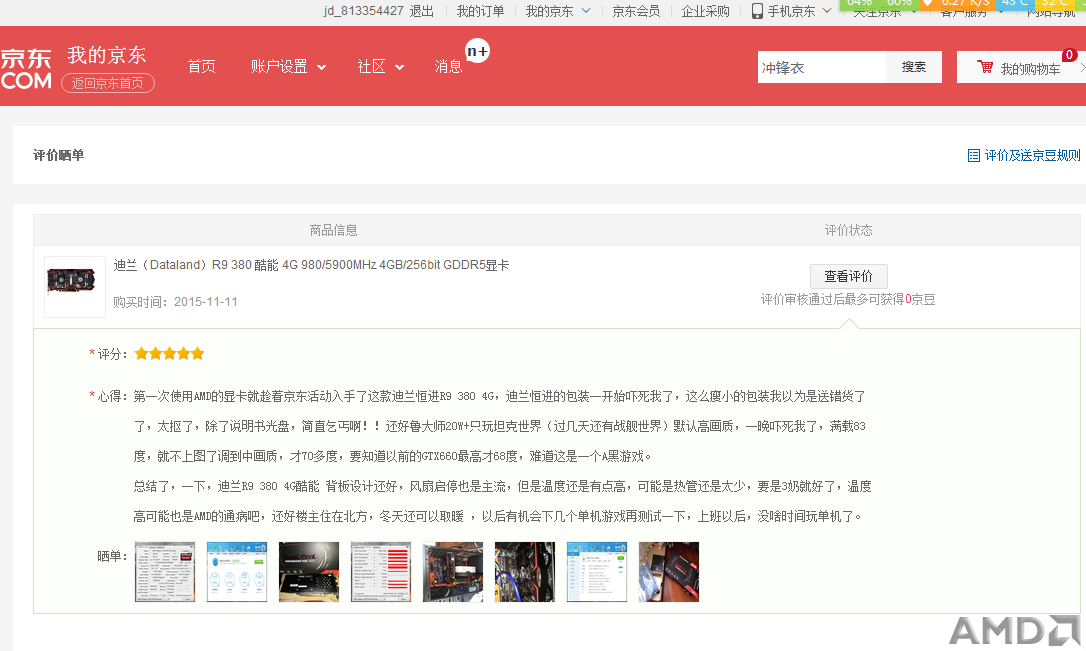
Task: Click the five-star rating
Action: pos(169,354)
